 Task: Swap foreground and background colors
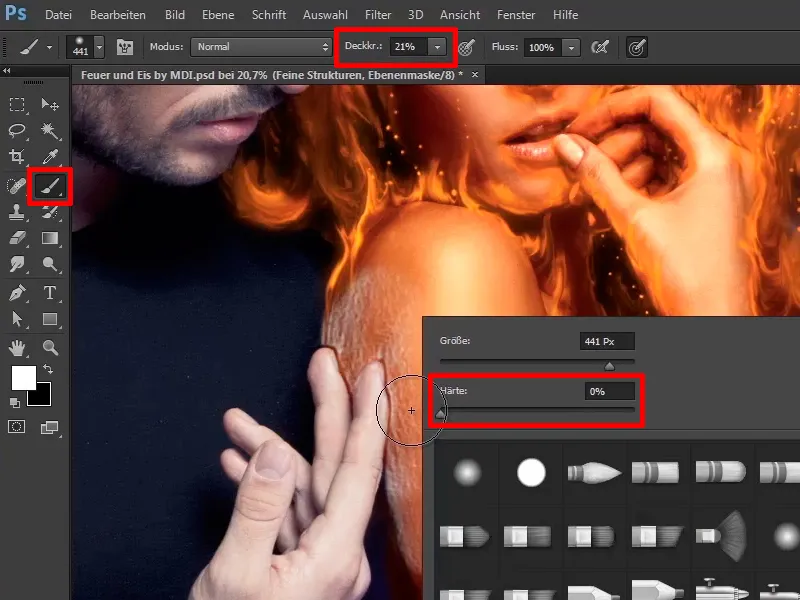click(48, 369)
